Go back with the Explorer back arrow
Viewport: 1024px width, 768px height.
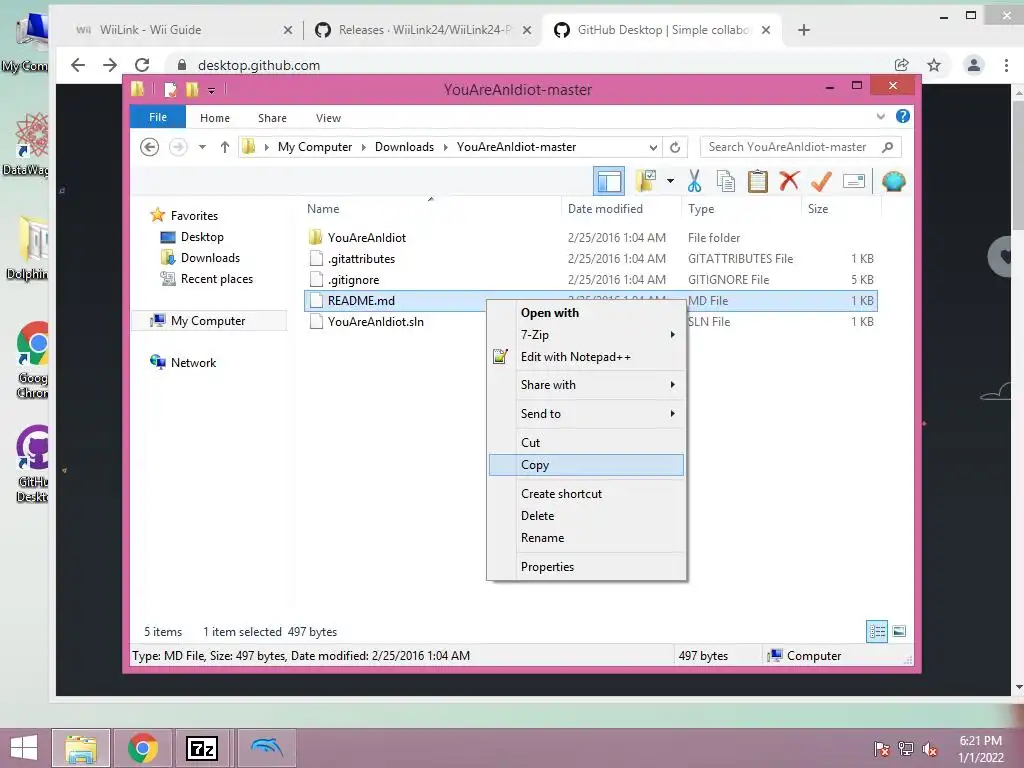(150, 147)
